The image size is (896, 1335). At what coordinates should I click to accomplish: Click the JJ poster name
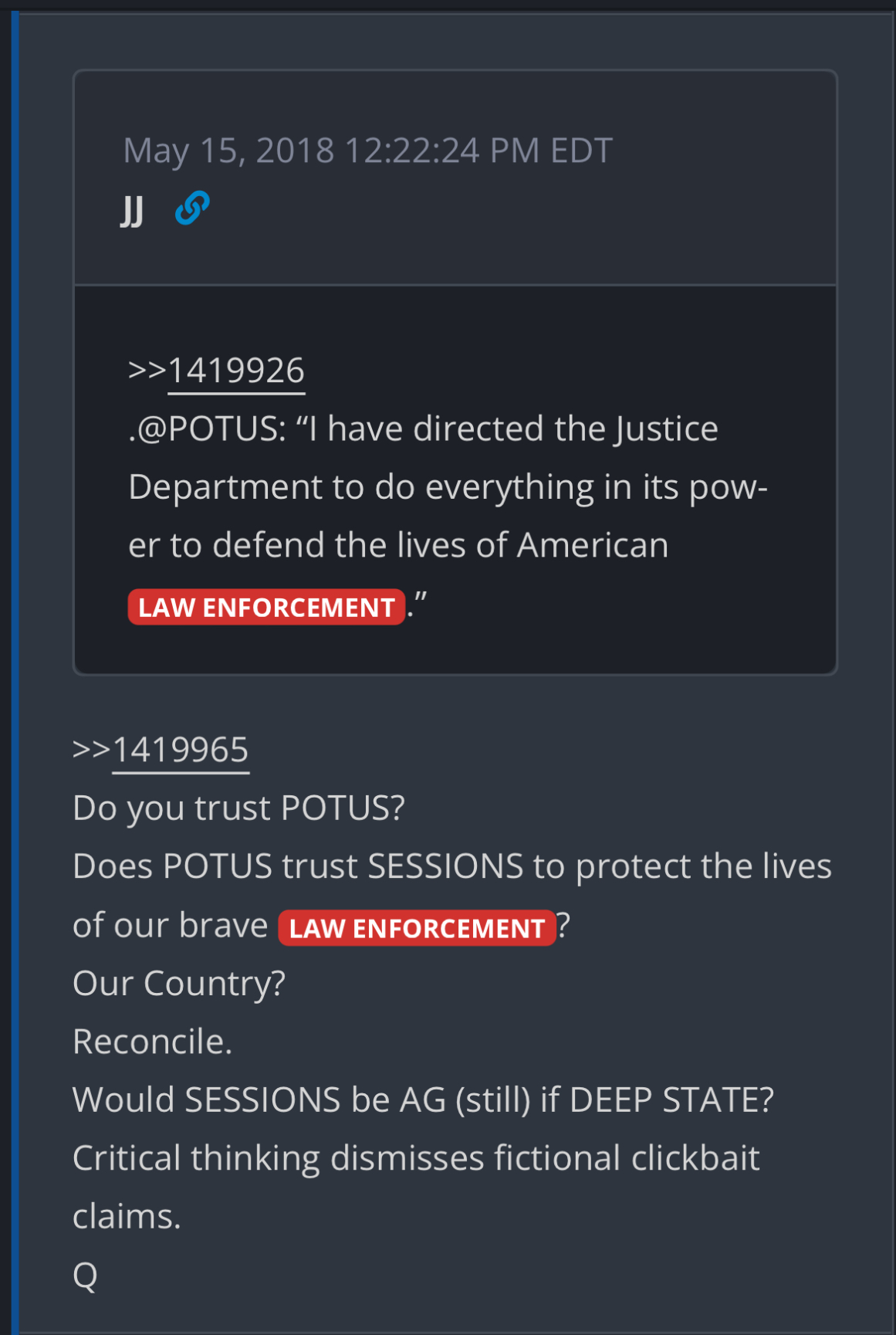[132, 210]
